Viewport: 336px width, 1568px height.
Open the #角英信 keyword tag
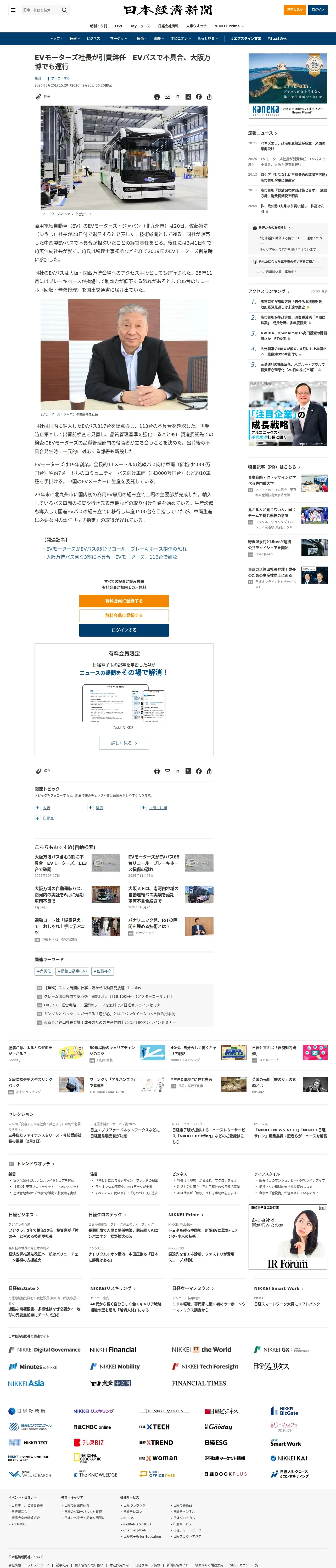coord(44,971)
